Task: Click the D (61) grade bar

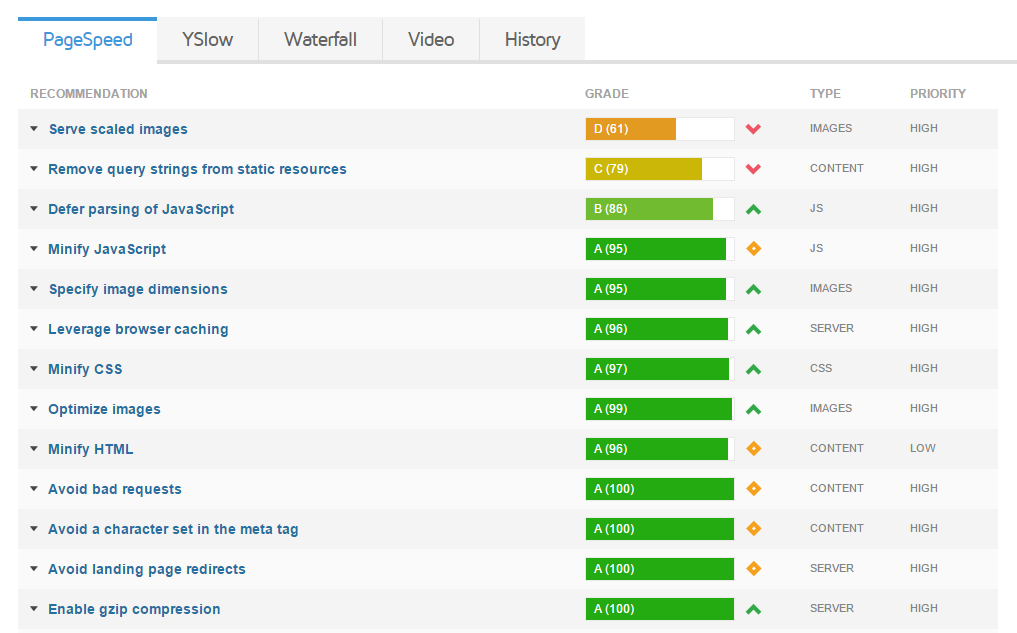Action: tap(660, 129)
